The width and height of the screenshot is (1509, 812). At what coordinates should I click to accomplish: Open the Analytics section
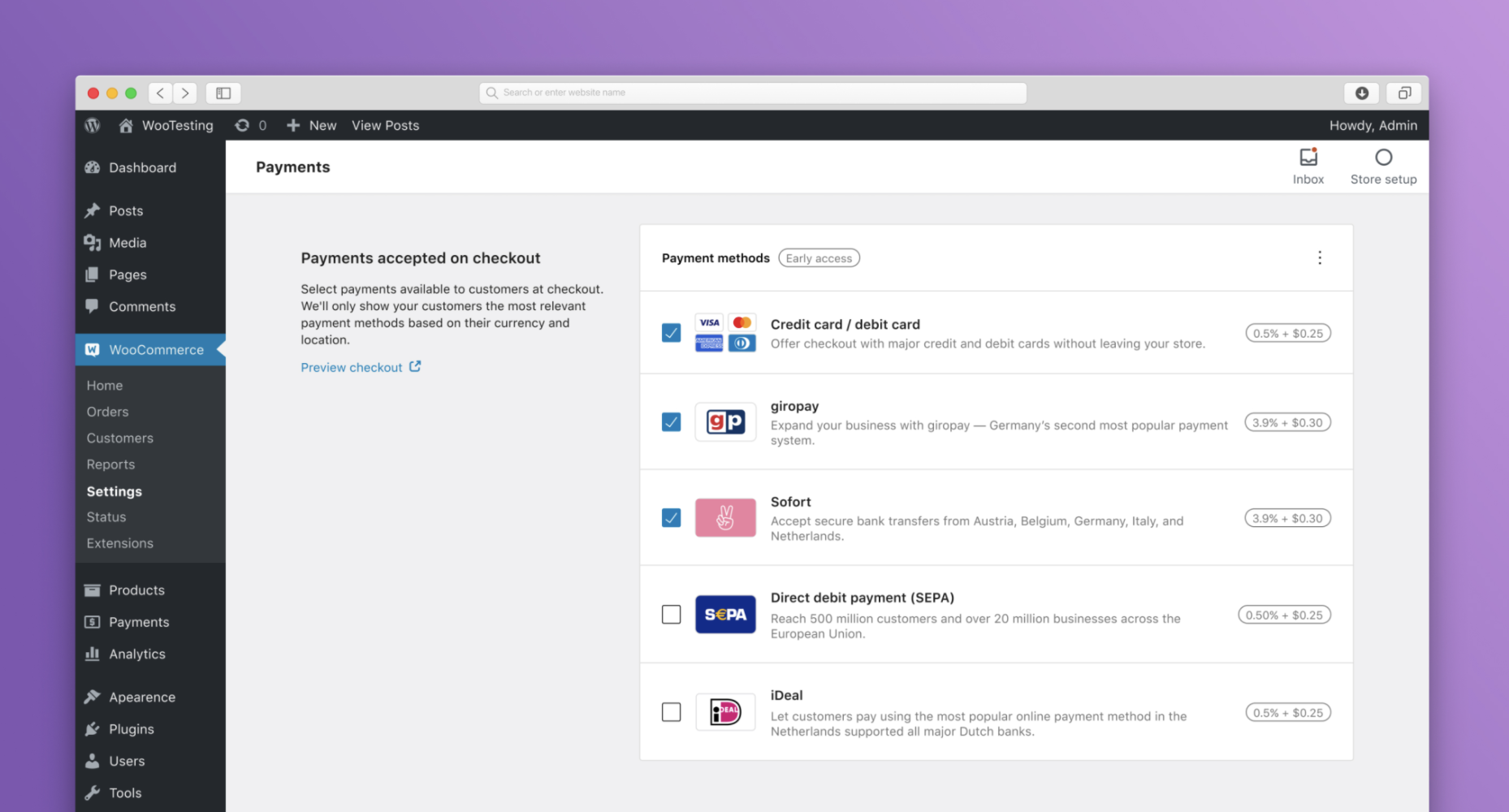(136, 654)
